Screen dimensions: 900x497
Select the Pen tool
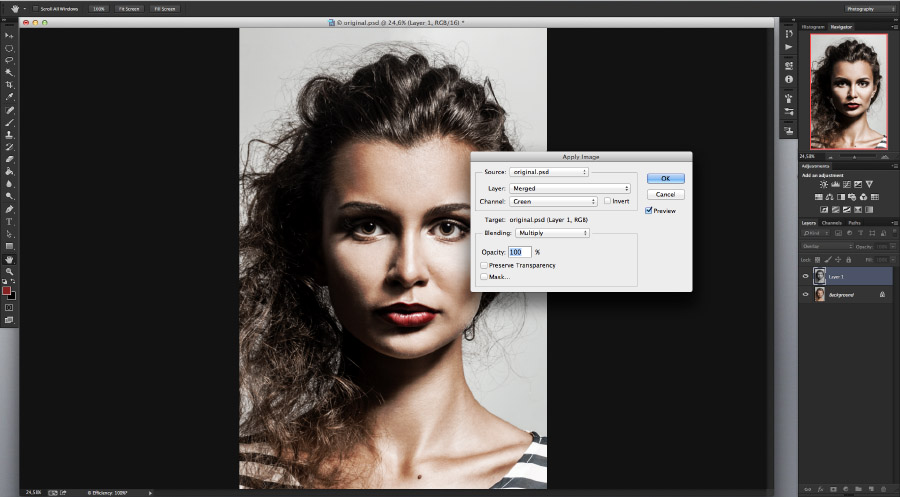point(9,209)
